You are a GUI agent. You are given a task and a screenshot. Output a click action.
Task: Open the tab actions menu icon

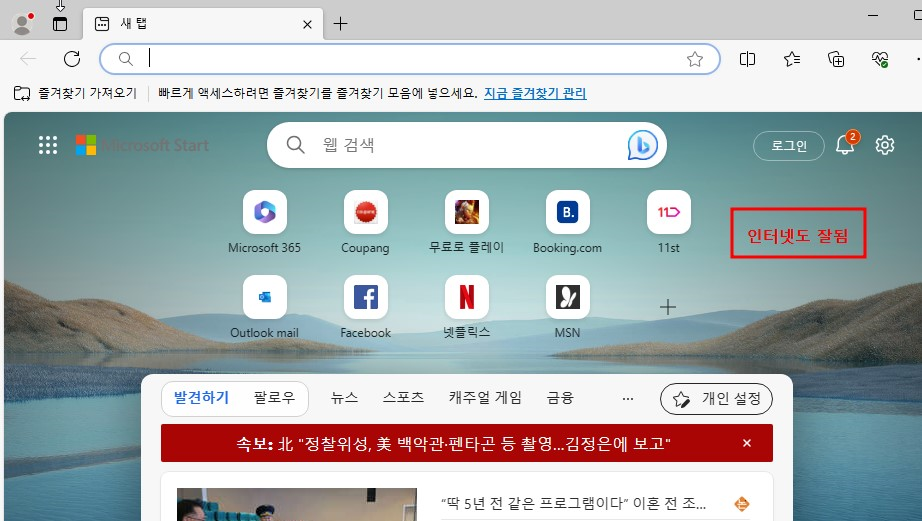(x=60, y=24)
